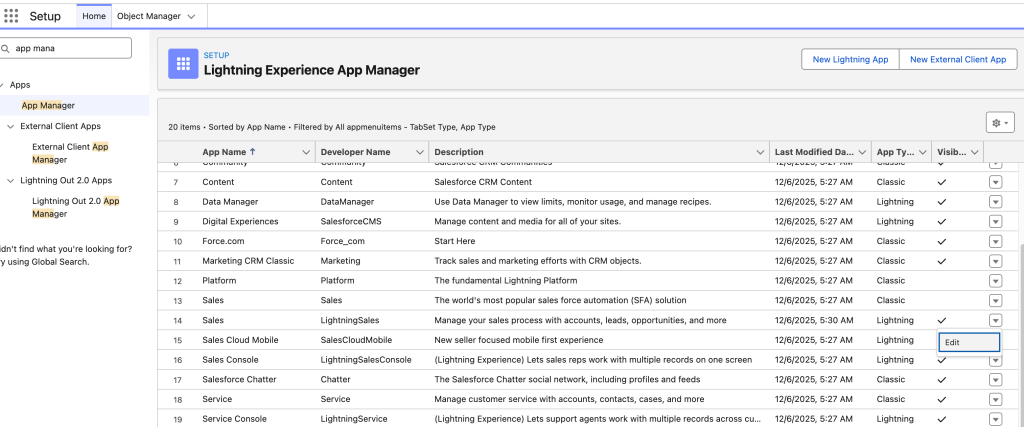Open the Developer Name column menu chevron
1024x427 pixels.
pyautogui.click(x=420, y=152)
